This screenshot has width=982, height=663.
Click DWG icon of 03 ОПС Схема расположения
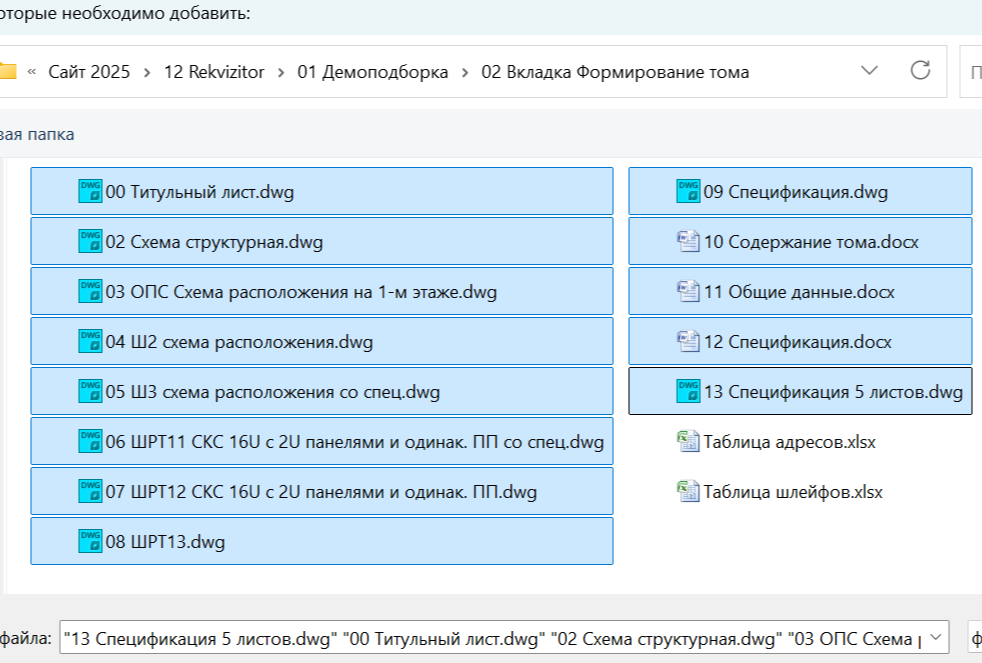pyautogui.click(x=90, y=291)
